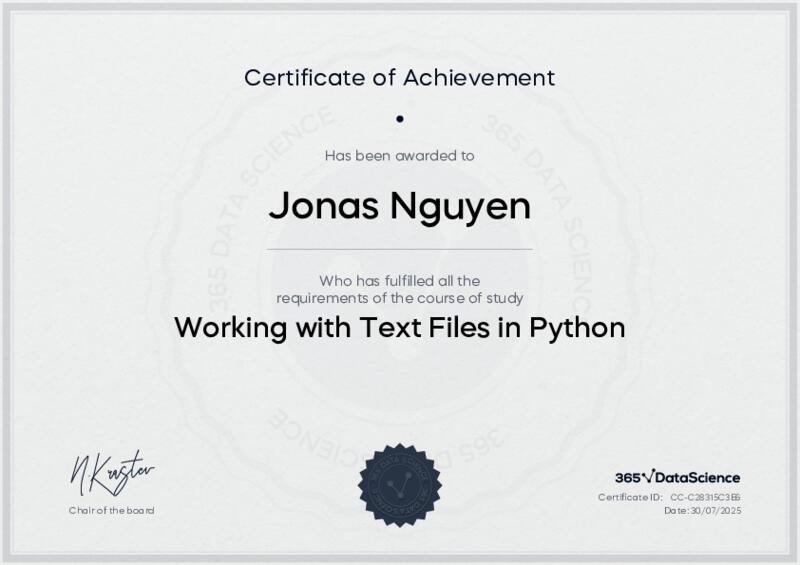This screenshot has width=800, height=565.
Task: Click the 'Certificate ID:' label
Action: 630,497
